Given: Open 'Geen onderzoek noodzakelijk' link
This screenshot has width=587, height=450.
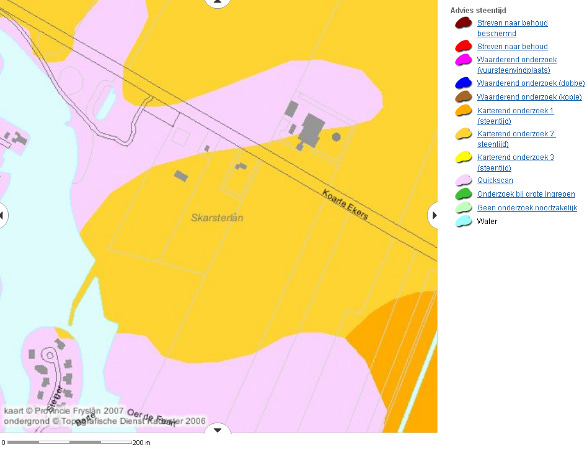Looking at the screenshot, I should pyautogui.click(x=527, y=208).
